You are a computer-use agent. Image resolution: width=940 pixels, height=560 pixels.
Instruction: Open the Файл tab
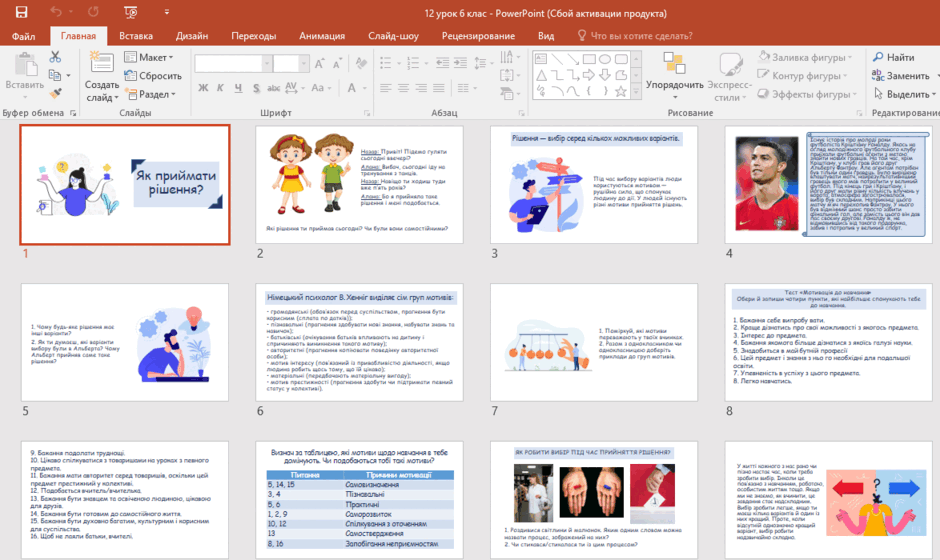23,36
